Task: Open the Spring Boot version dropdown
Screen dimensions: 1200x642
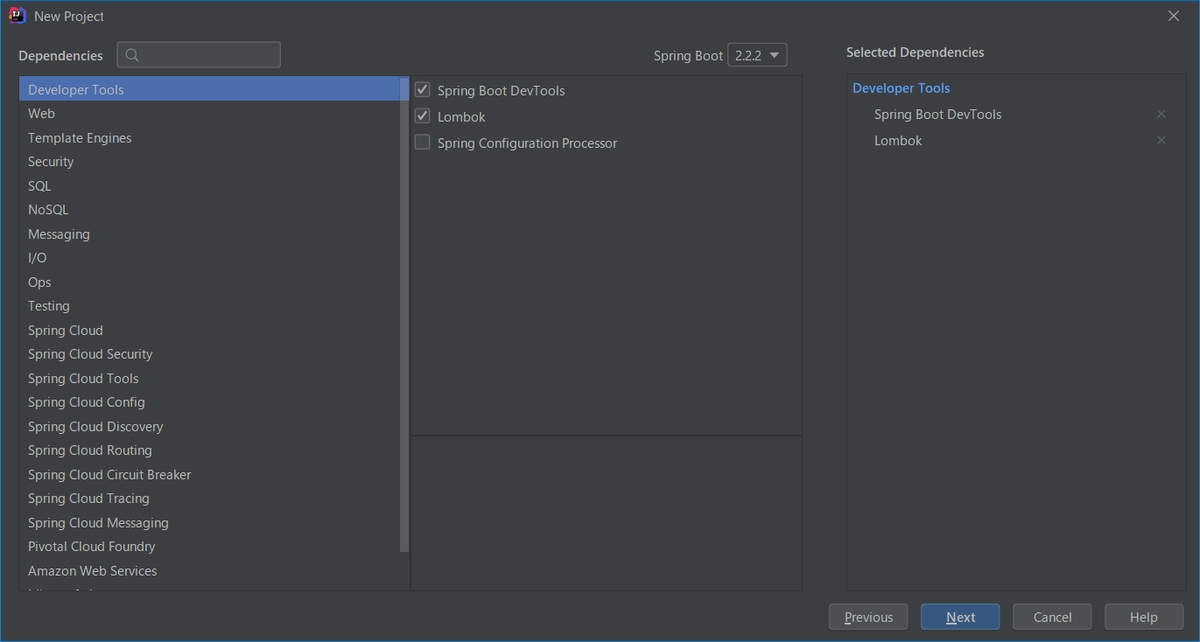Action: coord(757,55)
